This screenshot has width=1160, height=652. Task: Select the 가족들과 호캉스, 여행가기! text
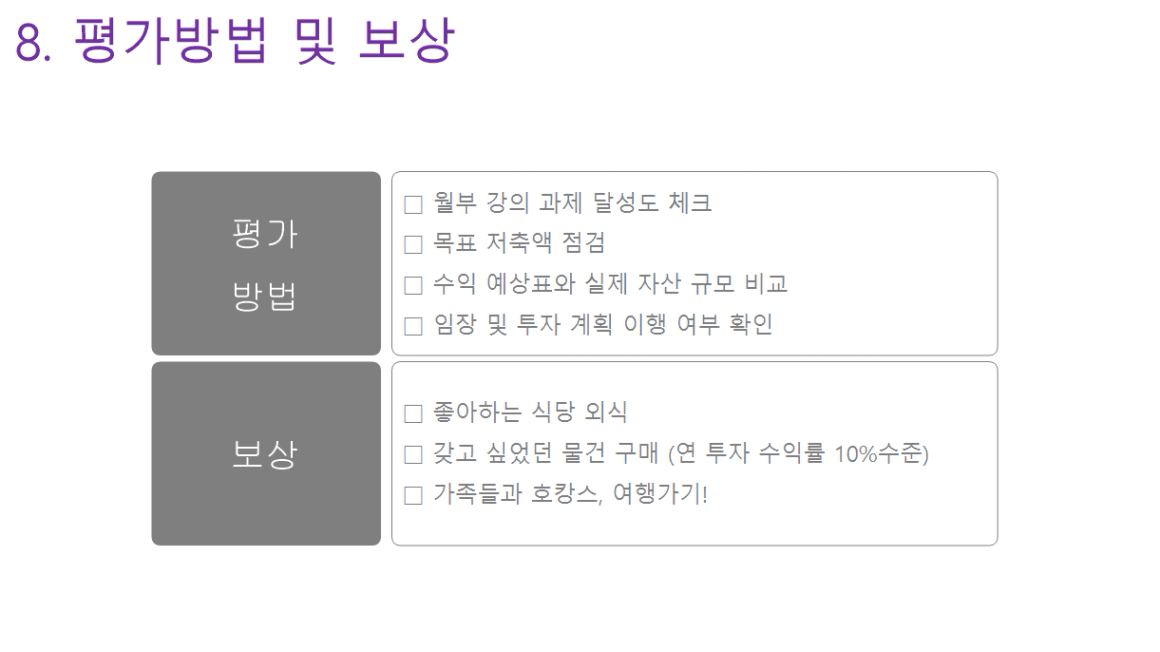(570, 494)
